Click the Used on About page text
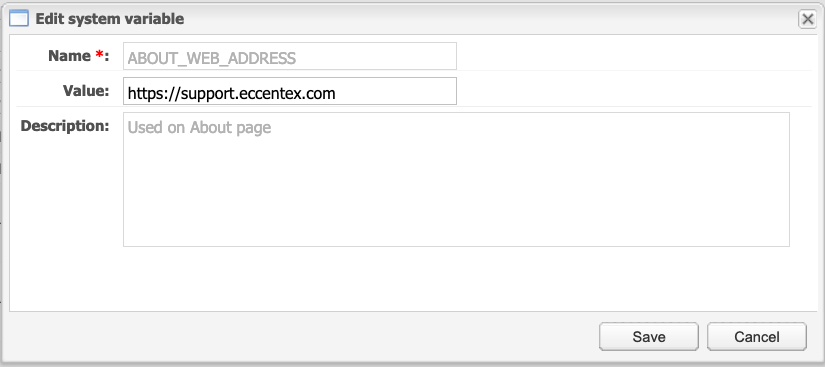825x367 pixels. [199, 127]
